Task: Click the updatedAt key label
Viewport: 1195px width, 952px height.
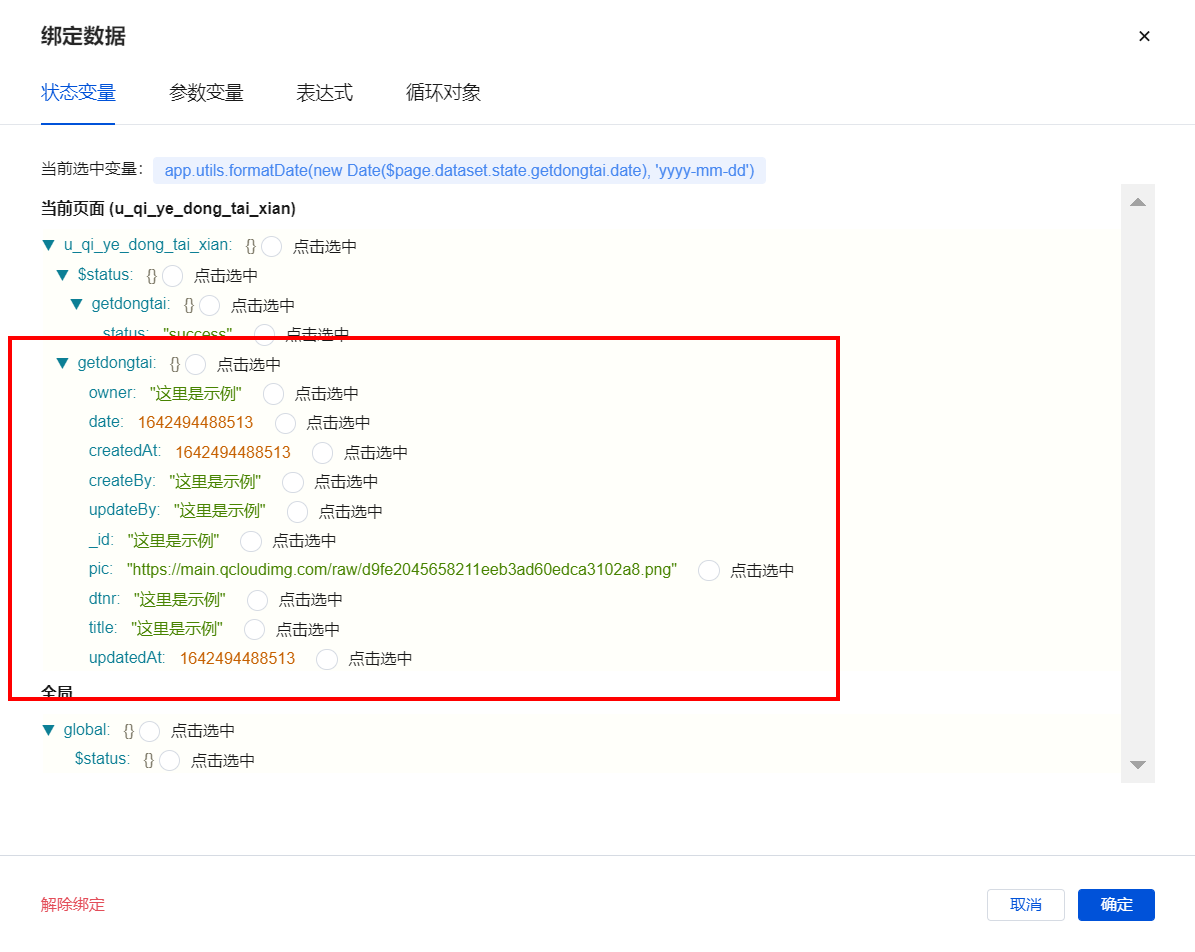Action: click(x=127, y=658)
